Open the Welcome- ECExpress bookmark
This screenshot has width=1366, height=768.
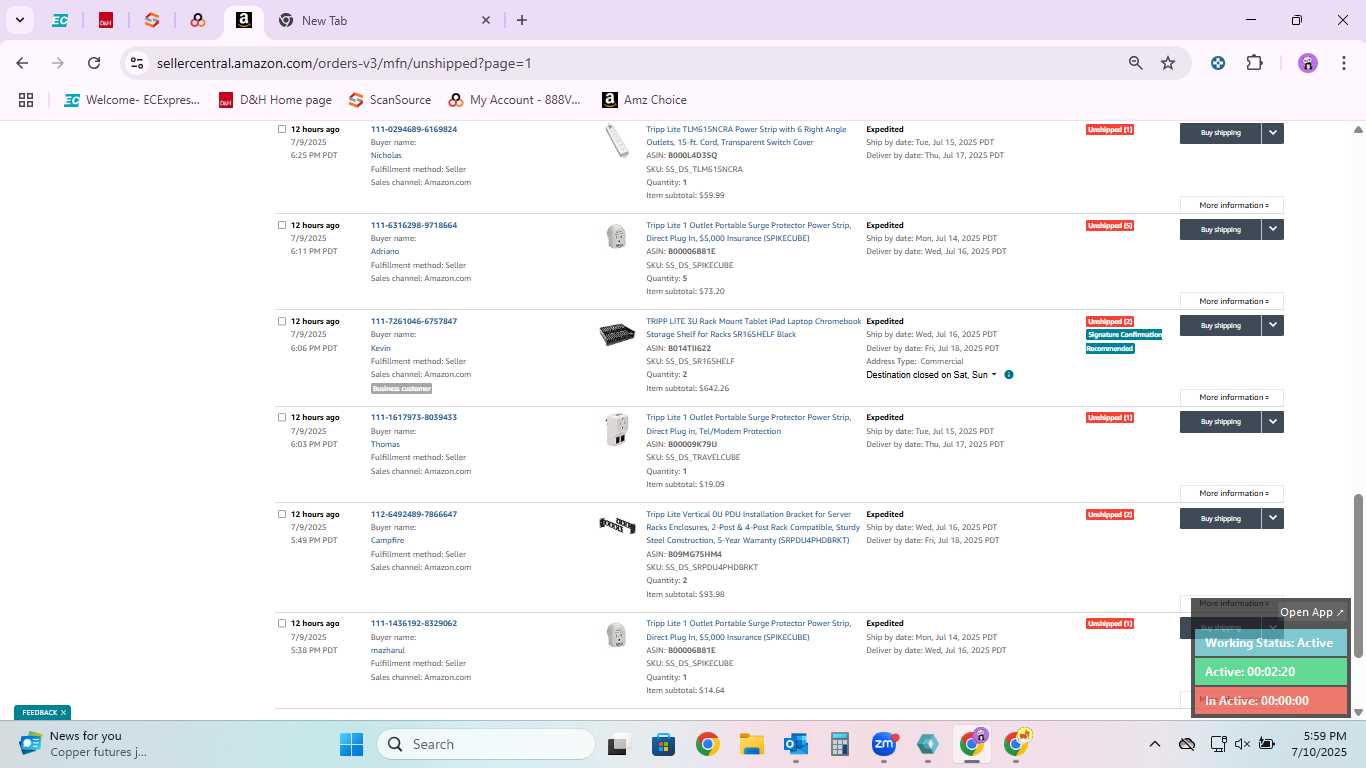click(x=132, y=100)
